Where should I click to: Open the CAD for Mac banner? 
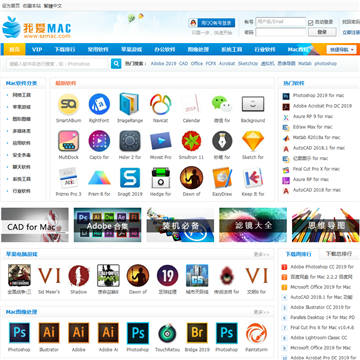point(35,225)
